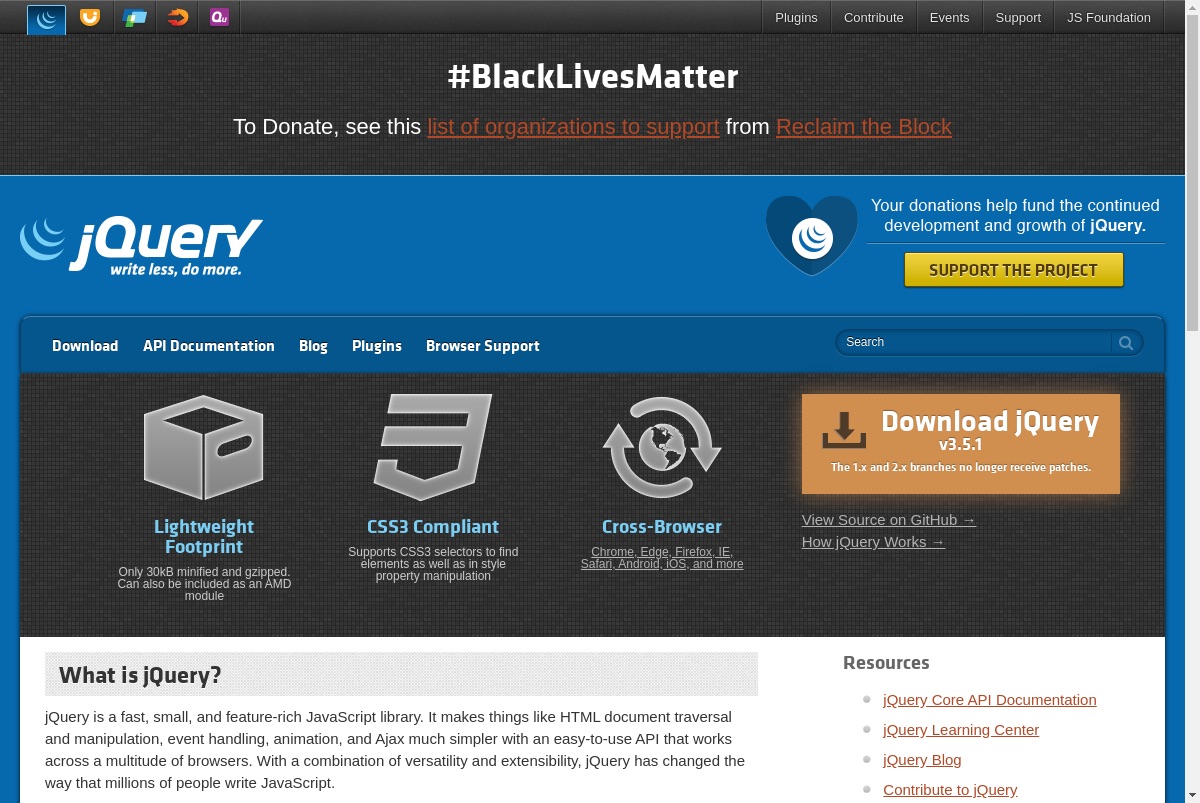This screenshot has width=1200, height=803.
Task: Open the jQuery UI project icon
Action: coord(90,17)
